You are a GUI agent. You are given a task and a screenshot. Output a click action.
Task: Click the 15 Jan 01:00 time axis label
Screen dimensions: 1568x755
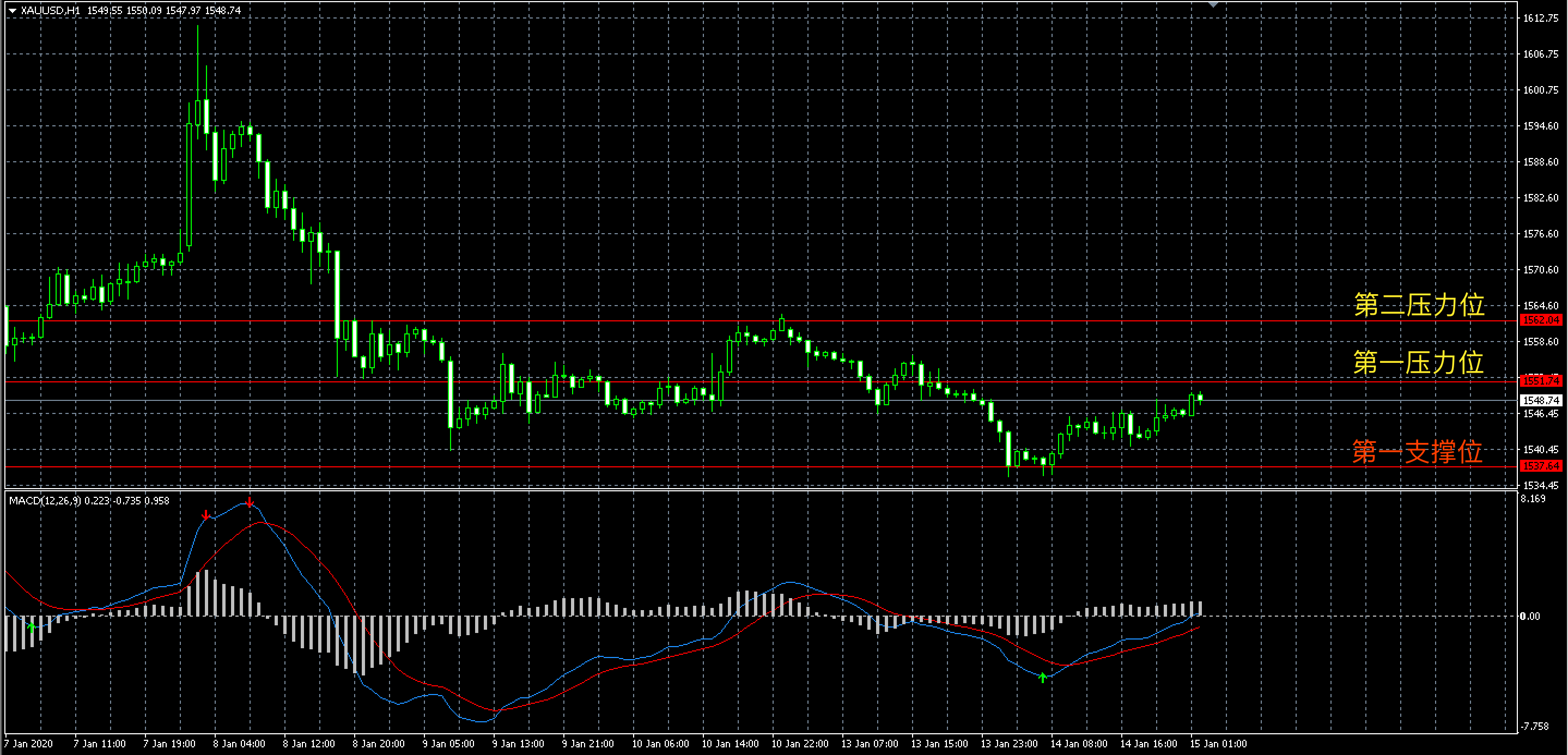click(x=1218, y=744)
